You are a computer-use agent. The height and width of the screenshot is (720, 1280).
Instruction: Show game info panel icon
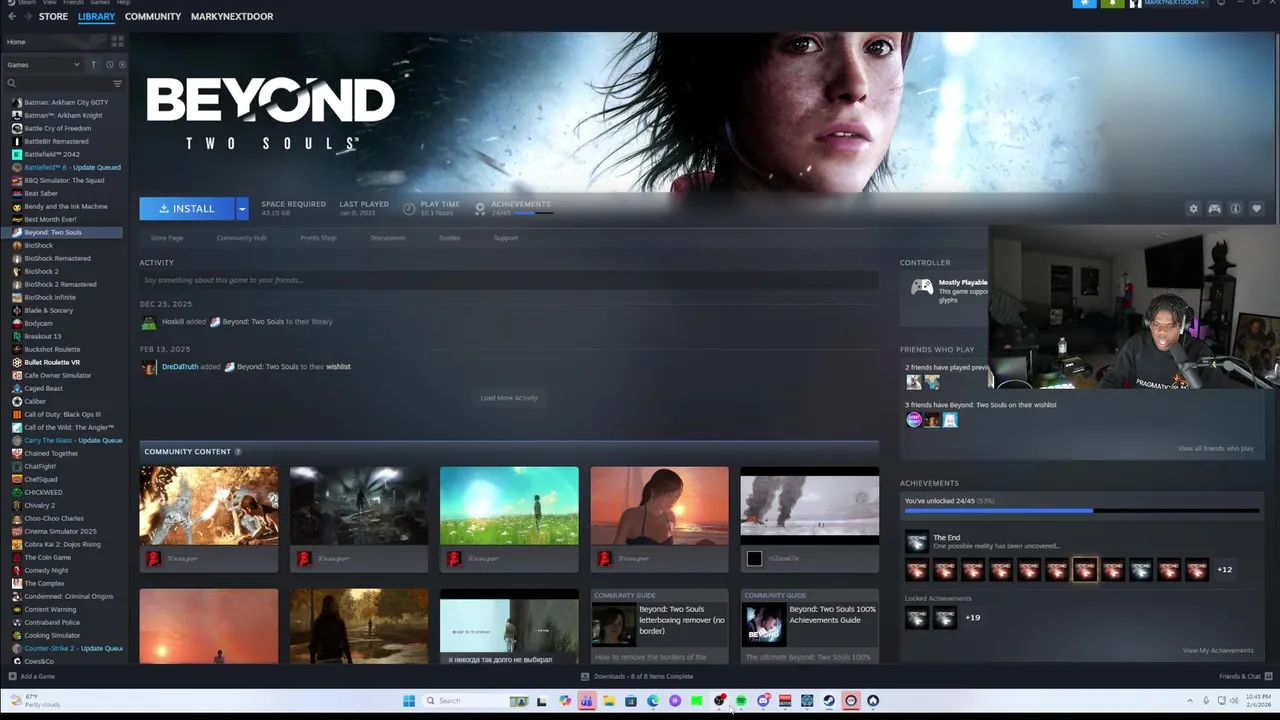click(x=1236, y=209)
